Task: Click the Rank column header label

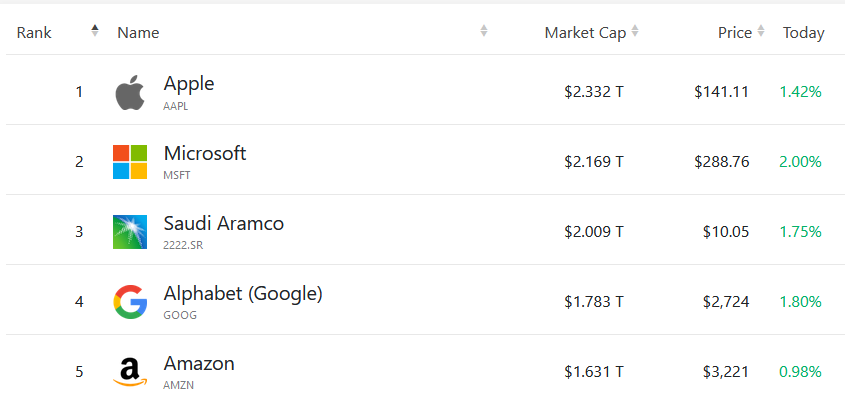Action: click(x=34, y=33)
